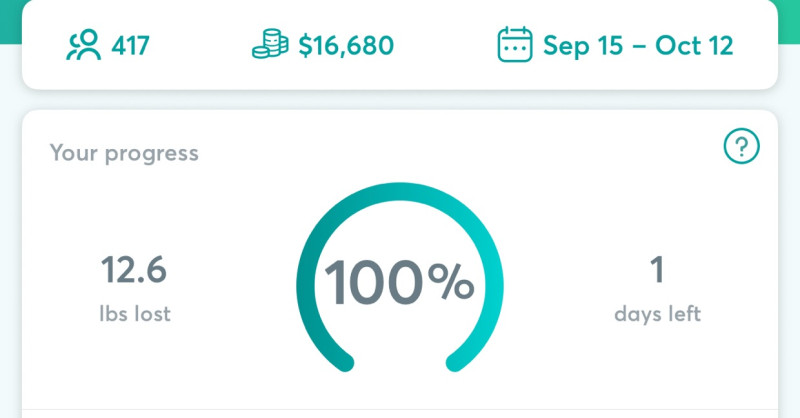Tap the percent sign in the ring
This screenshot has height=418, width=800.
[451, 283]
